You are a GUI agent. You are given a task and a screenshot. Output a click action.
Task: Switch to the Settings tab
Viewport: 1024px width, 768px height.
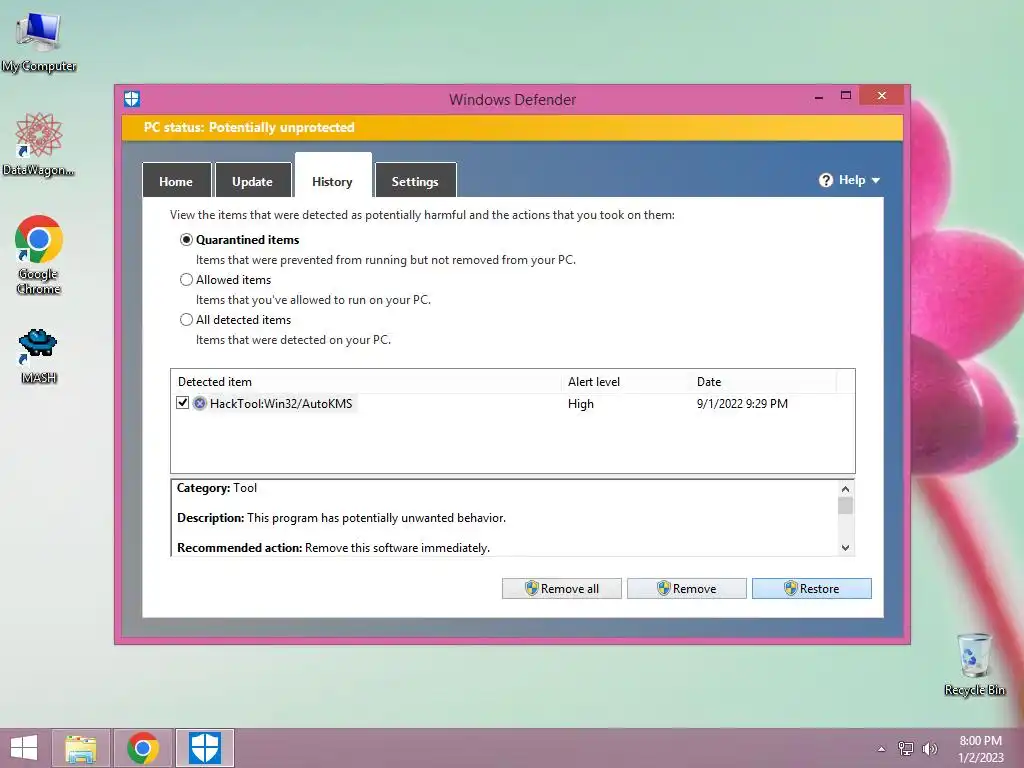pos(415,181)
